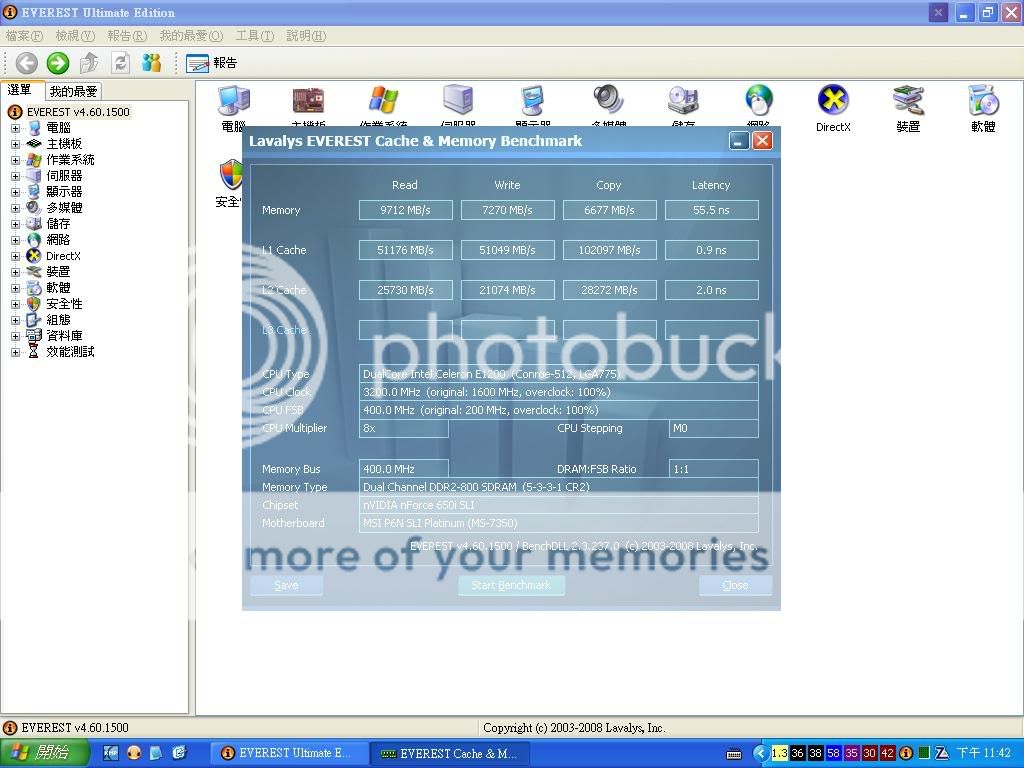Minimize the Cache & Memory Benchmark dialog
The height and width of the screenshot is (768, 1024).
click(739, 141)
